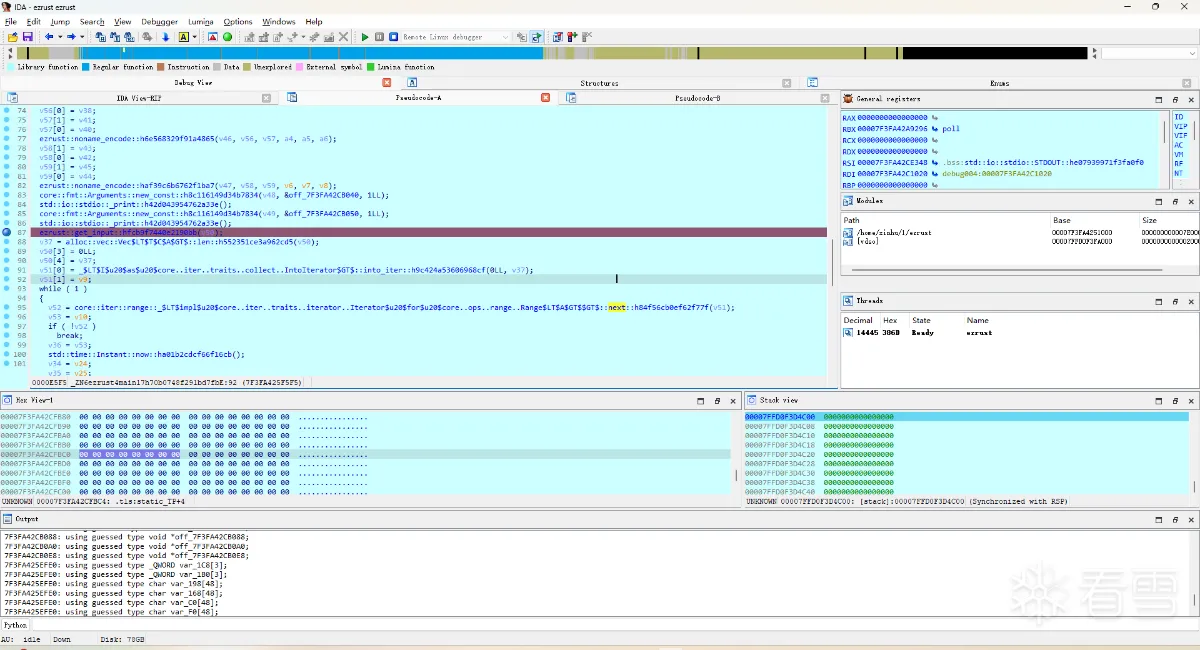This screenshot has width=1200, height=650.
Task: Click the Save database toolbar icon
Action: click(x=27, y=37)
